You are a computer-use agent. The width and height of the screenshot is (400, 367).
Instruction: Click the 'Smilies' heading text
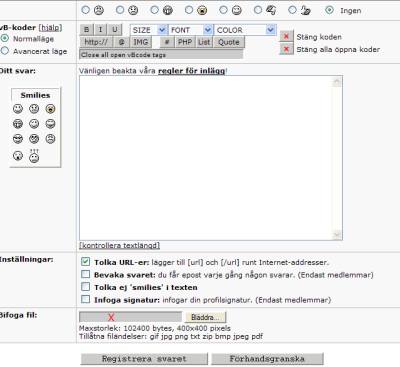[35, 95]
